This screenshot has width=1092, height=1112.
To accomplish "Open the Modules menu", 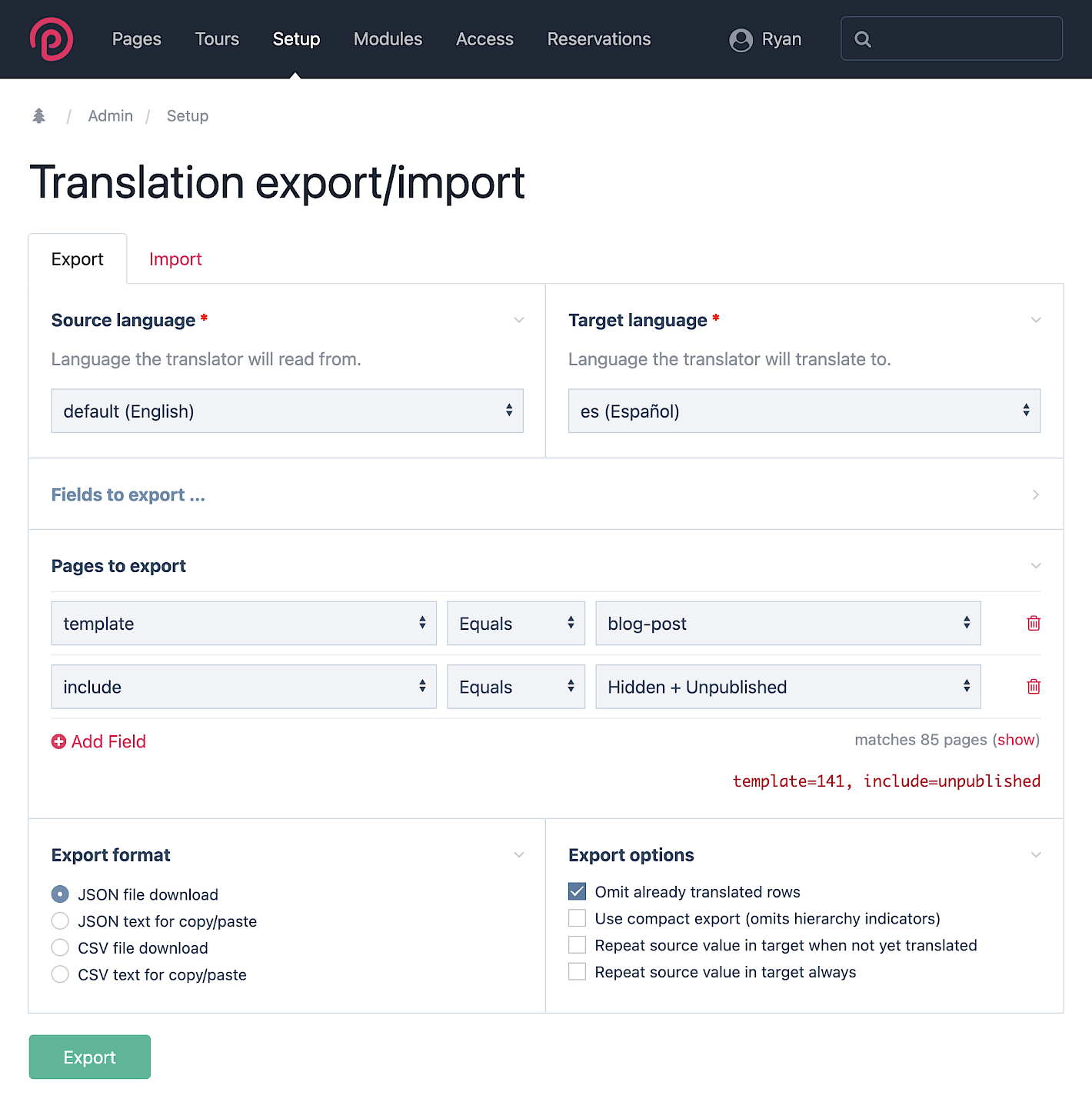I will [388, 39].
